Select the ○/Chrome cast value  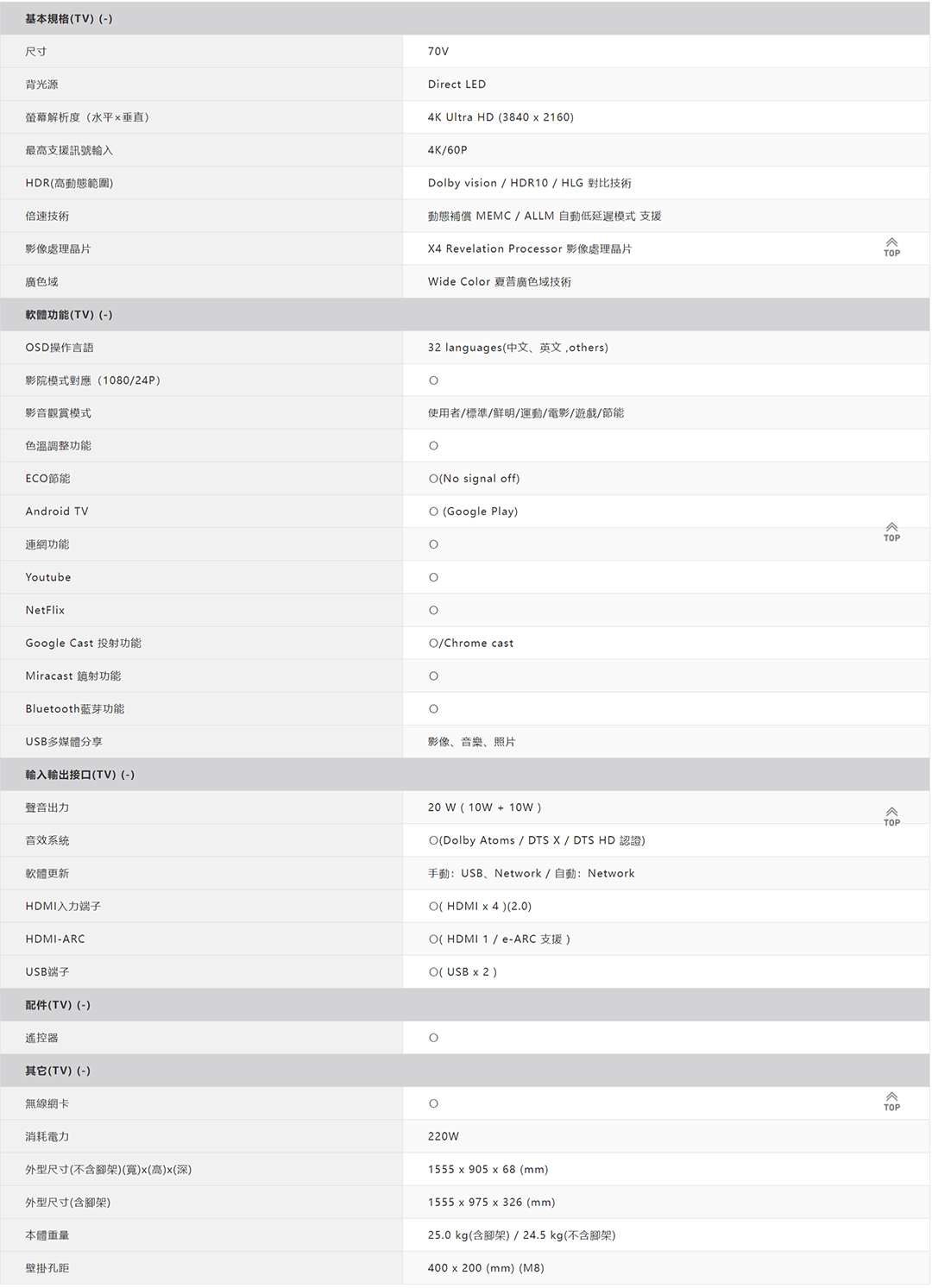click(x=470, y=644)
